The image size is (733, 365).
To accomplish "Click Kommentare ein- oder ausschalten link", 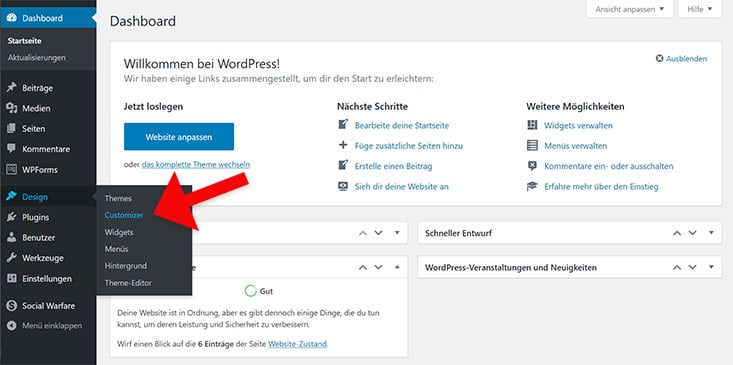I will pos(609,166).
